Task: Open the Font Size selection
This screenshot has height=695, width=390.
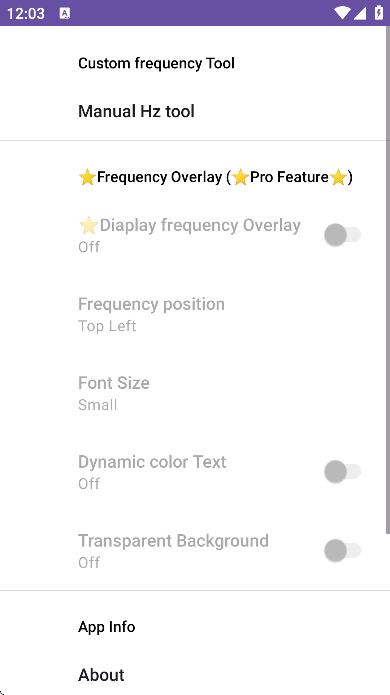Action: (195, 393)
